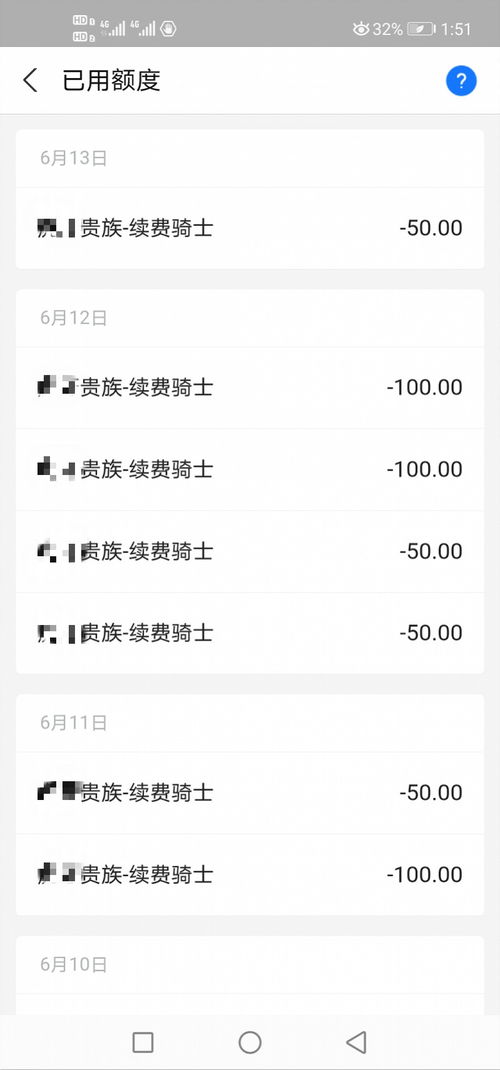Open first 6月12日 -50.00 entry
Image resolution: width=500 pixels, height=1070 pixels.
[x=250, y=551]
